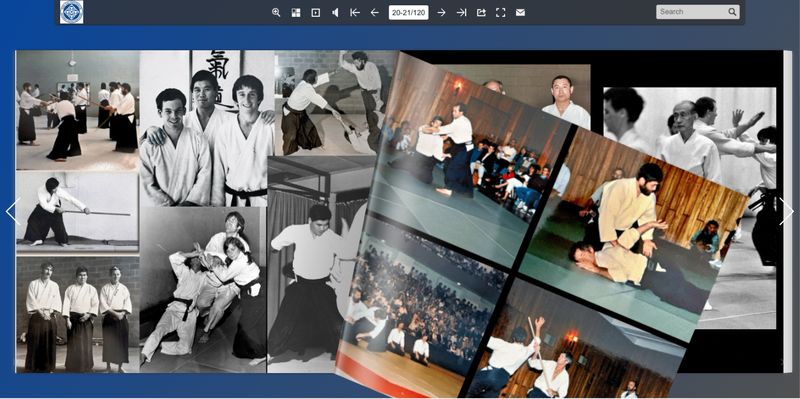Open the thumbnails grid view
Image resolution: width=800 pixels, height=399 pixels.
click(296, 13)
